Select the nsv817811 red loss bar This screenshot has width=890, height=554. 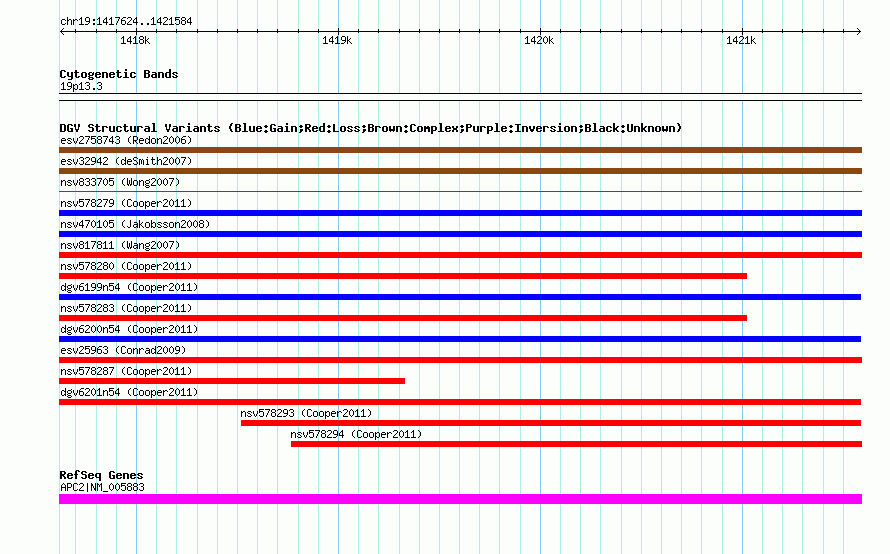460,255
